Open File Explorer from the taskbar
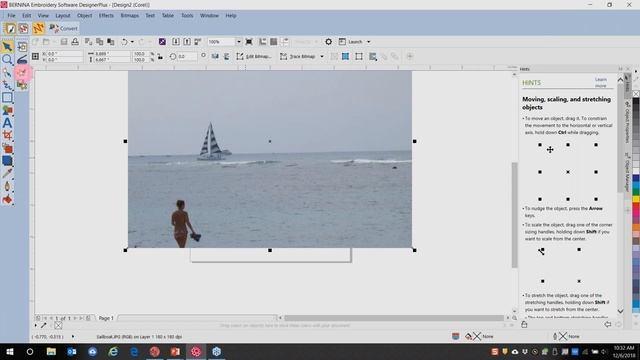Screen dimensions: 640x360 tap(51, 351)
